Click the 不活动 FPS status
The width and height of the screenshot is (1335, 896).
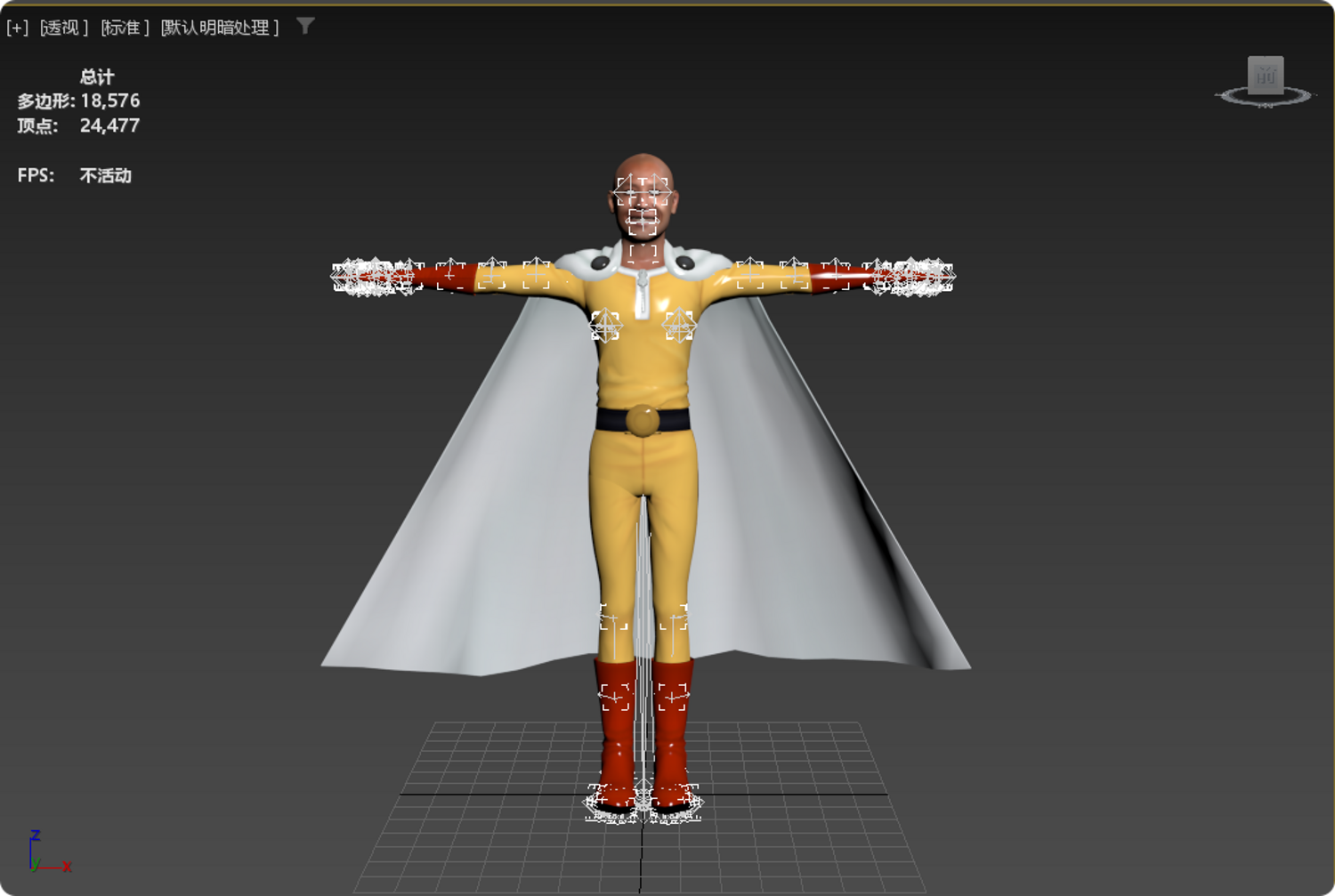pyautogui.click(x=106, y=175)
